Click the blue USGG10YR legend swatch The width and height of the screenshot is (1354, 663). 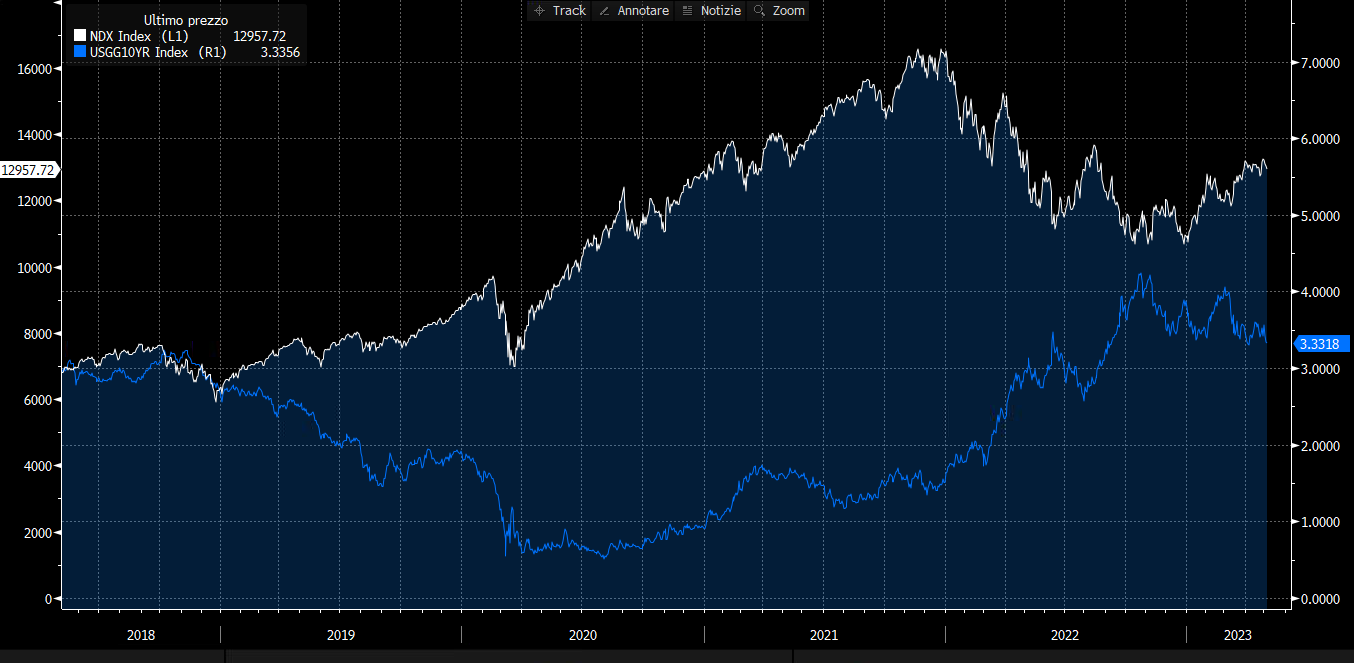click(80, 52)
